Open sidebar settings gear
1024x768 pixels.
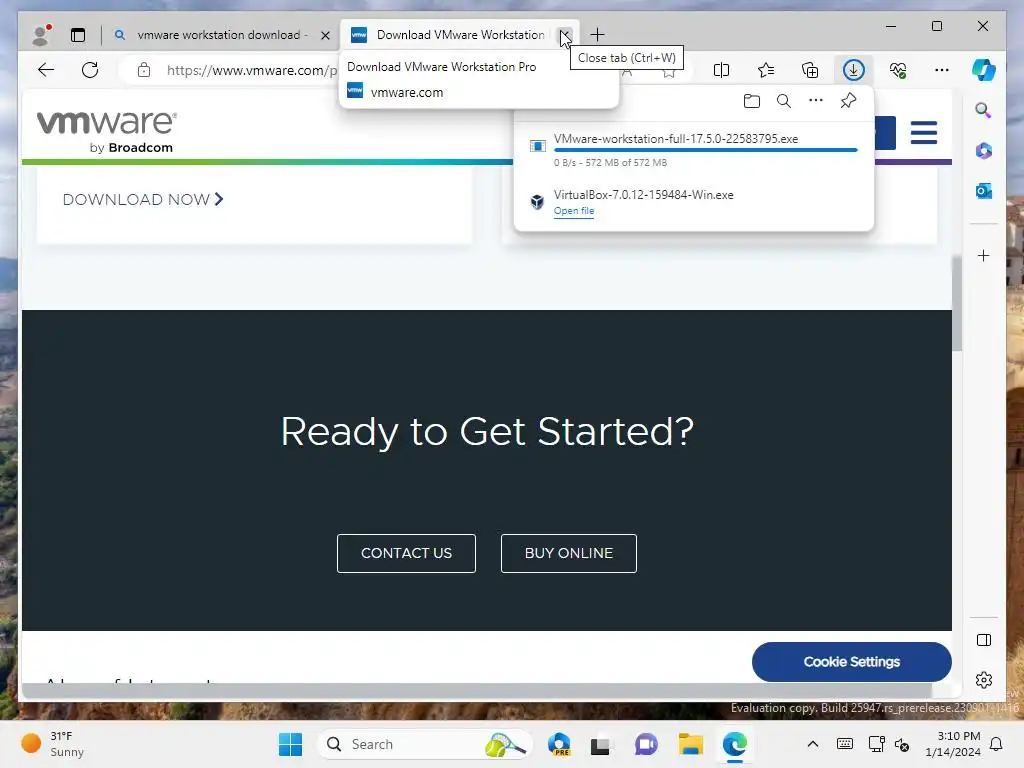click(x=984, y=680)
